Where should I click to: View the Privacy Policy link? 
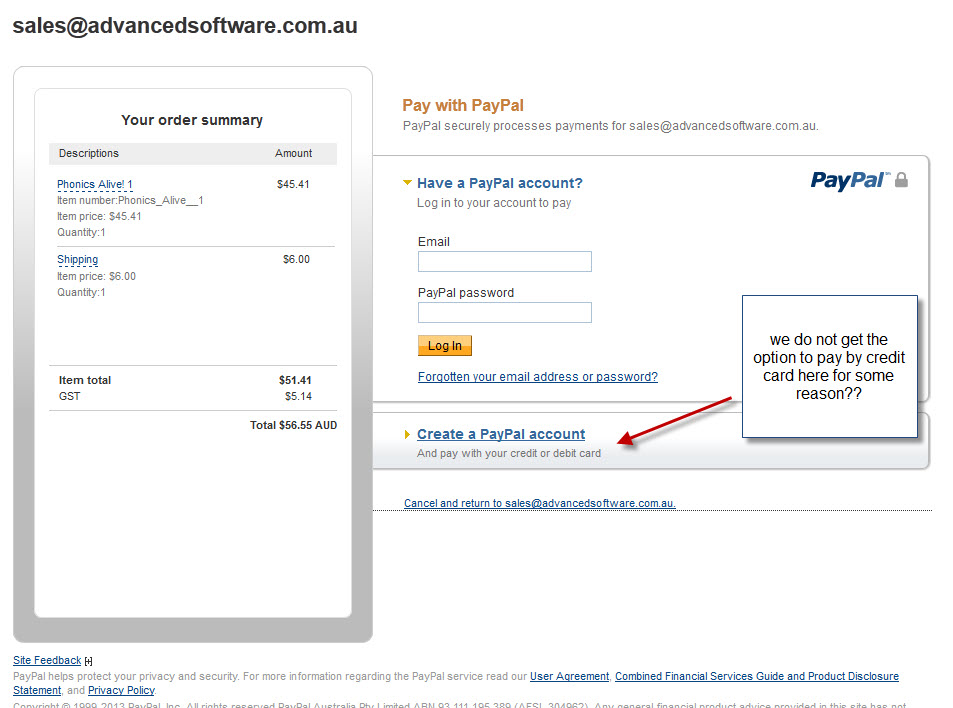tap(121, 691)
